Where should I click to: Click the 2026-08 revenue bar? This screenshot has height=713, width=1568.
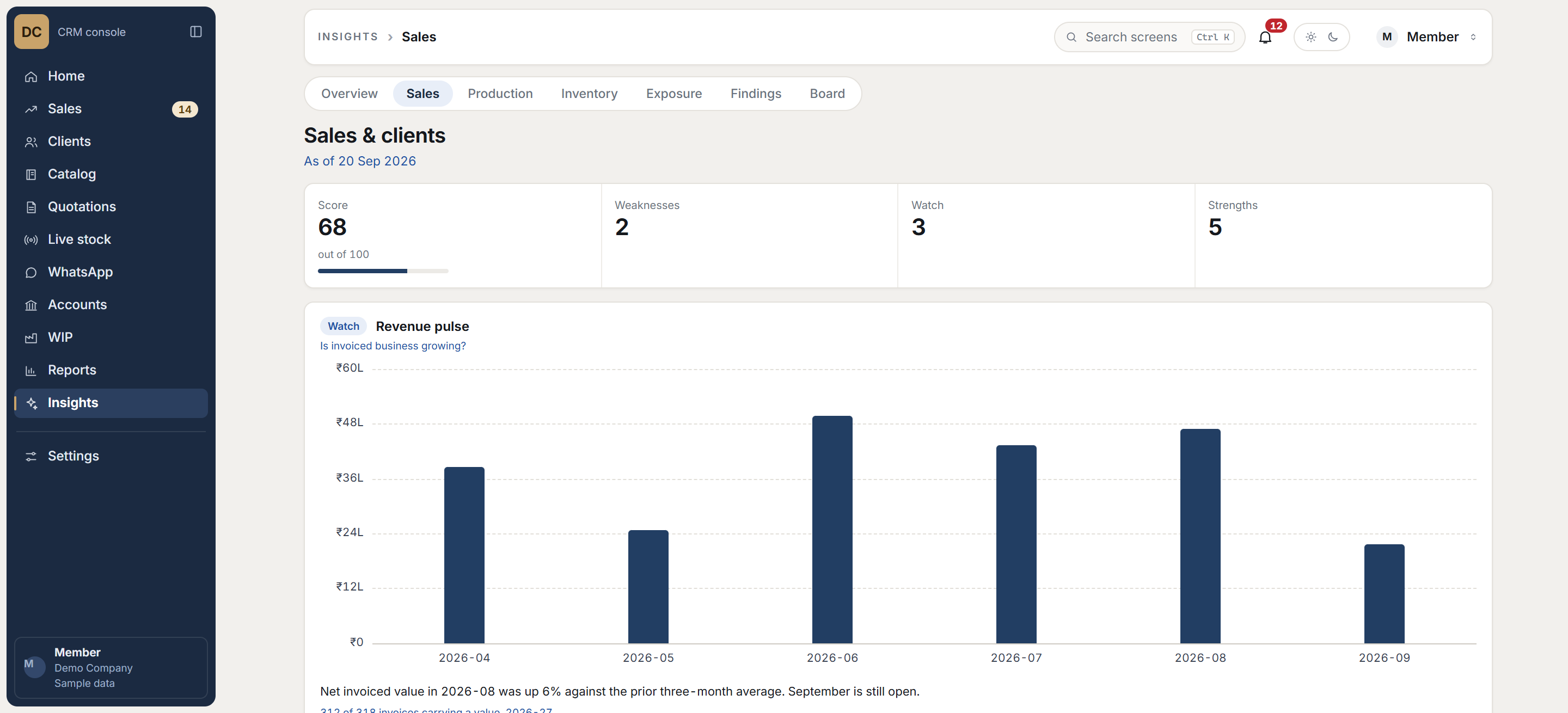tap(1200, 536)
